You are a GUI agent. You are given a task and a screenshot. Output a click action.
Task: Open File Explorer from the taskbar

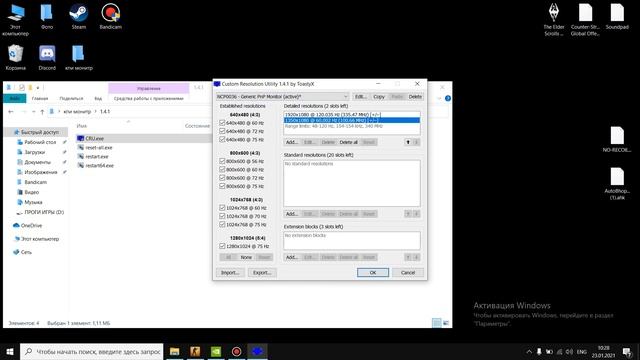click(175, 351)
